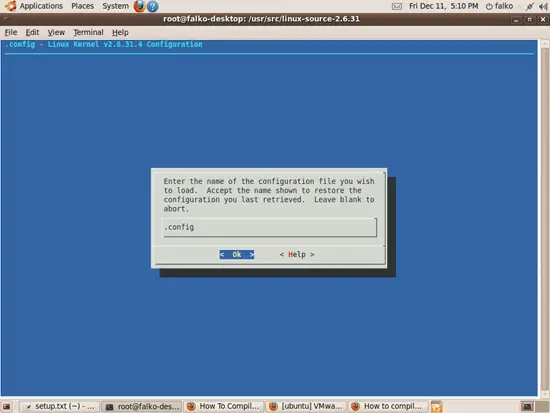Open the falko user power menu
The width and height of the screenshot is (550, 413).
pyautogui.click(x=499, y=6)
